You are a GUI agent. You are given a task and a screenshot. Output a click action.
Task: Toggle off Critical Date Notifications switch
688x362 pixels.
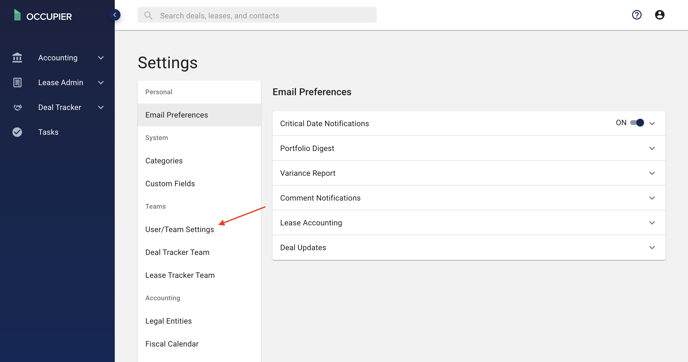pyautogui.click(x=637, y=123)
